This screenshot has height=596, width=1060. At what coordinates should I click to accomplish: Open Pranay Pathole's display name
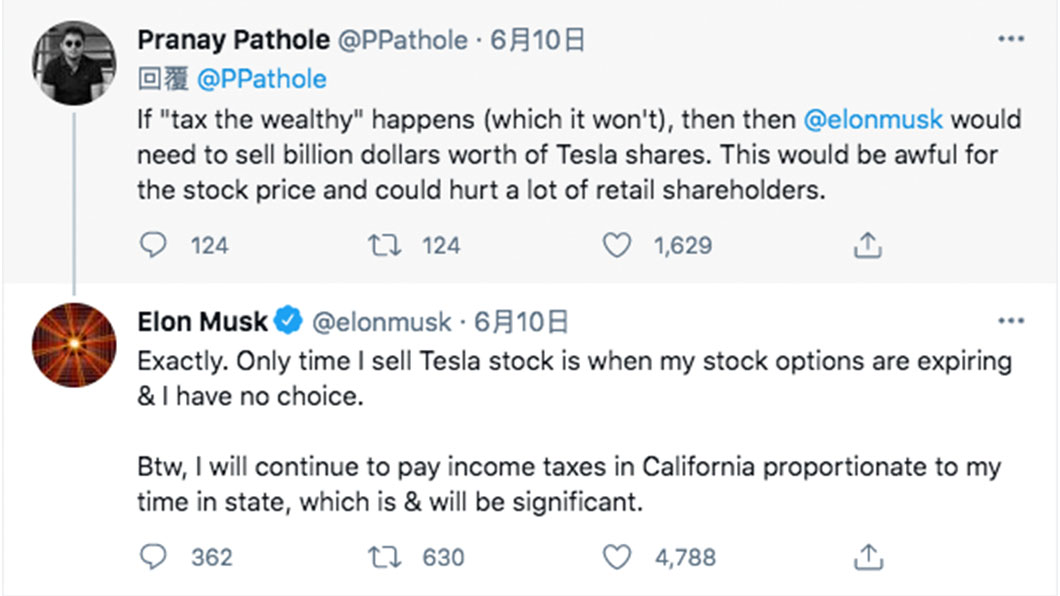[233, 40]
